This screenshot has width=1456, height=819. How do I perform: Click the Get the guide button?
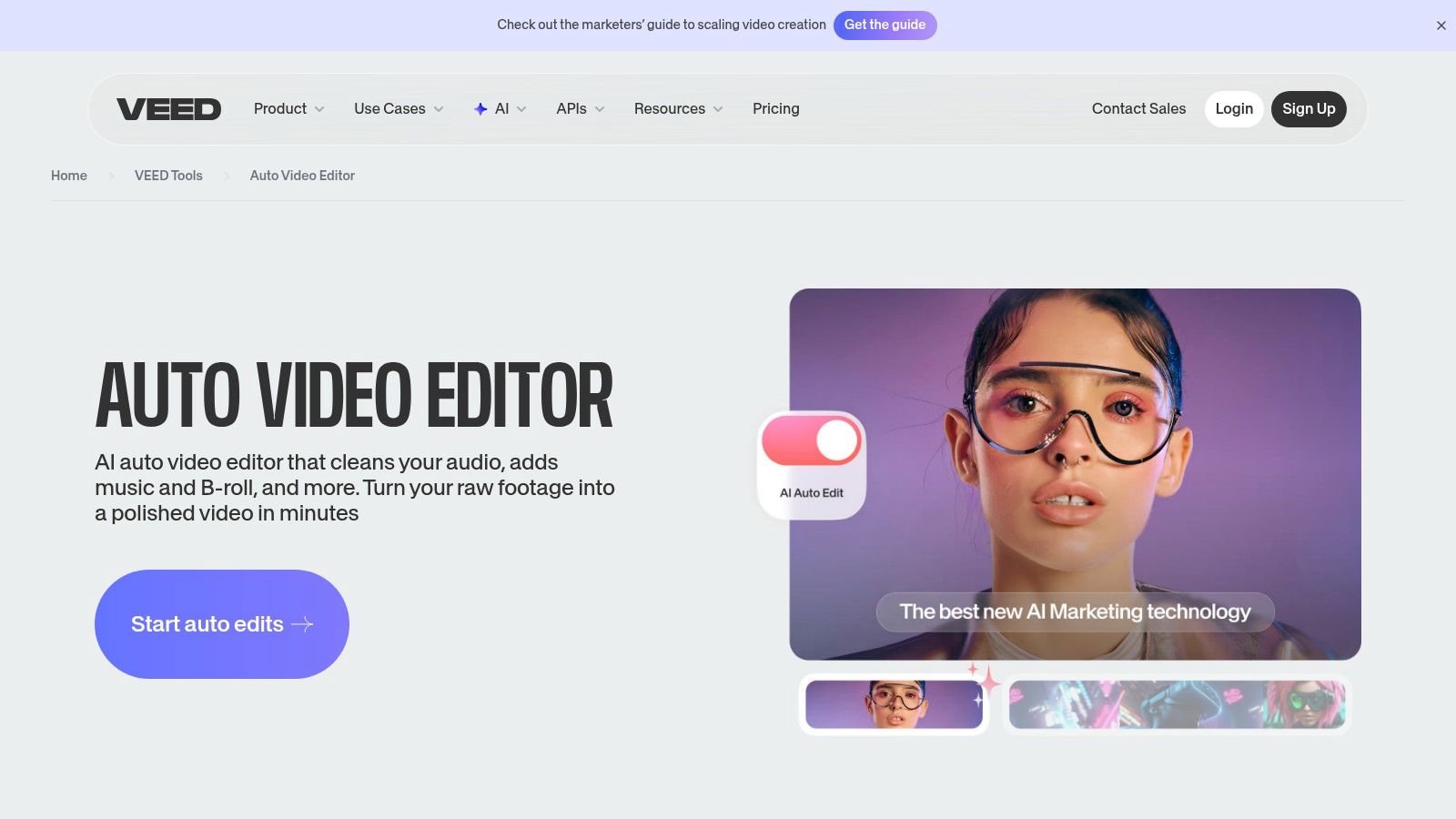tap(885, 25)
